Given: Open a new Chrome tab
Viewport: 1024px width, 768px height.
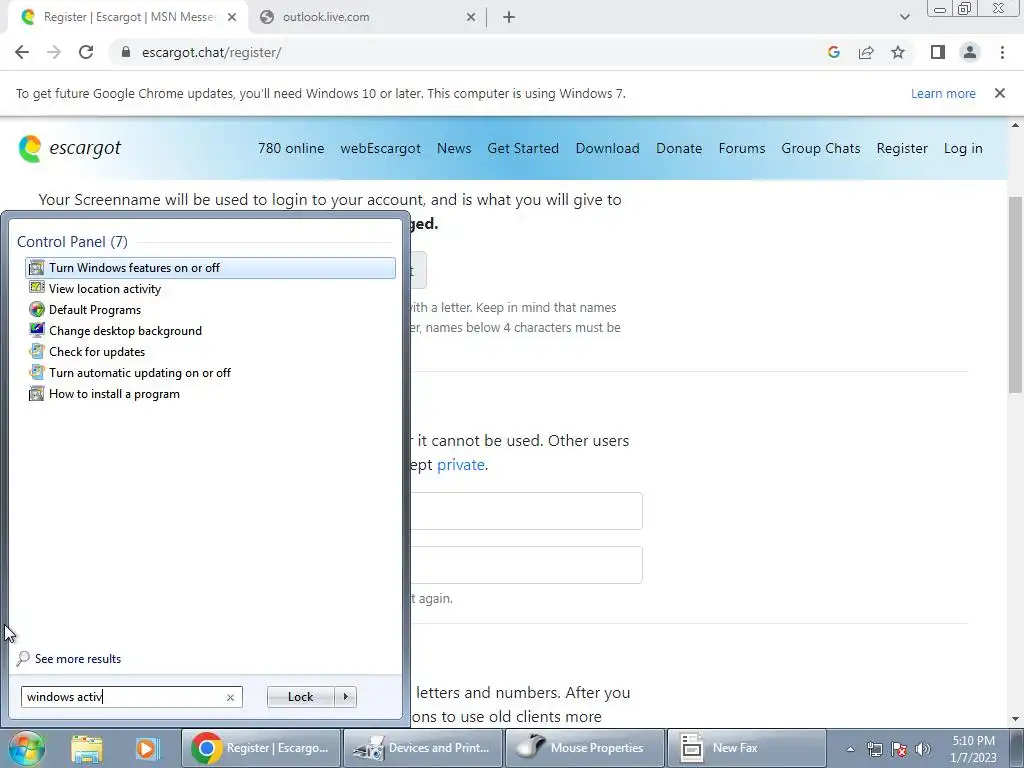Looking at the screenshot, I should point(509,18).
